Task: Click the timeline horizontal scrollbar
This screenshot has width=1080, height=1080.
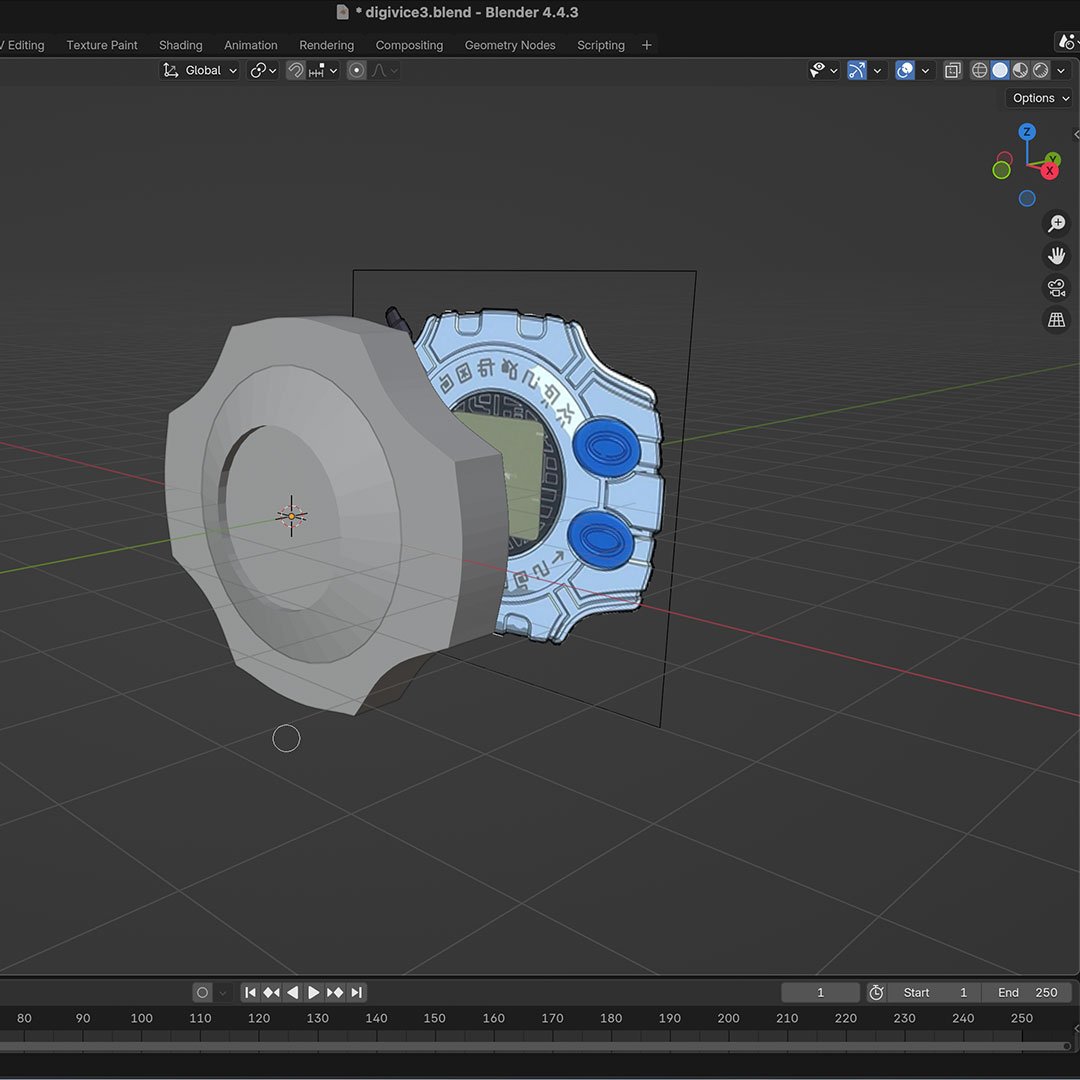Action: [534, 1046]
